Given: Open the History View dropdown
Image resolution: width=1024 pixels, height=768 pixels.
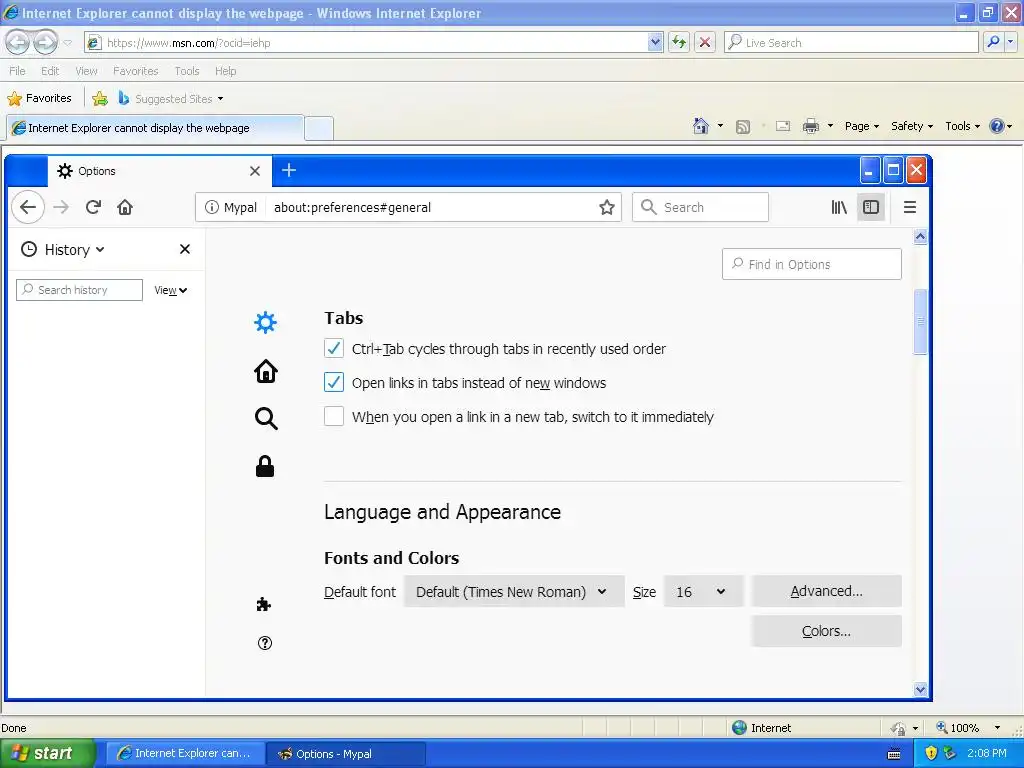Looking at the screenshot, I should pos(170,291).
